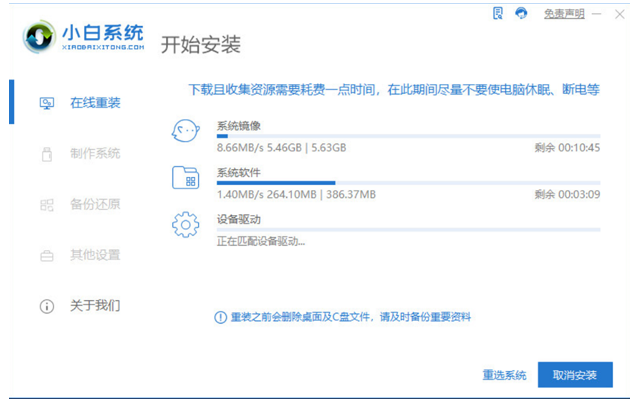630x400 pixels.
Task: Click the XIAOBAIXITONG.COM logo text
Action: click(103, 47)
